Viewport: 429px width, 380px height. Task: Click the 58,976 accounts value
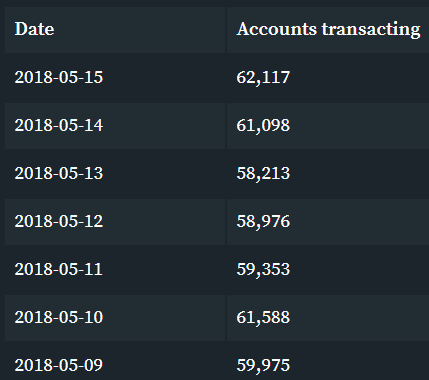point(263,221)
